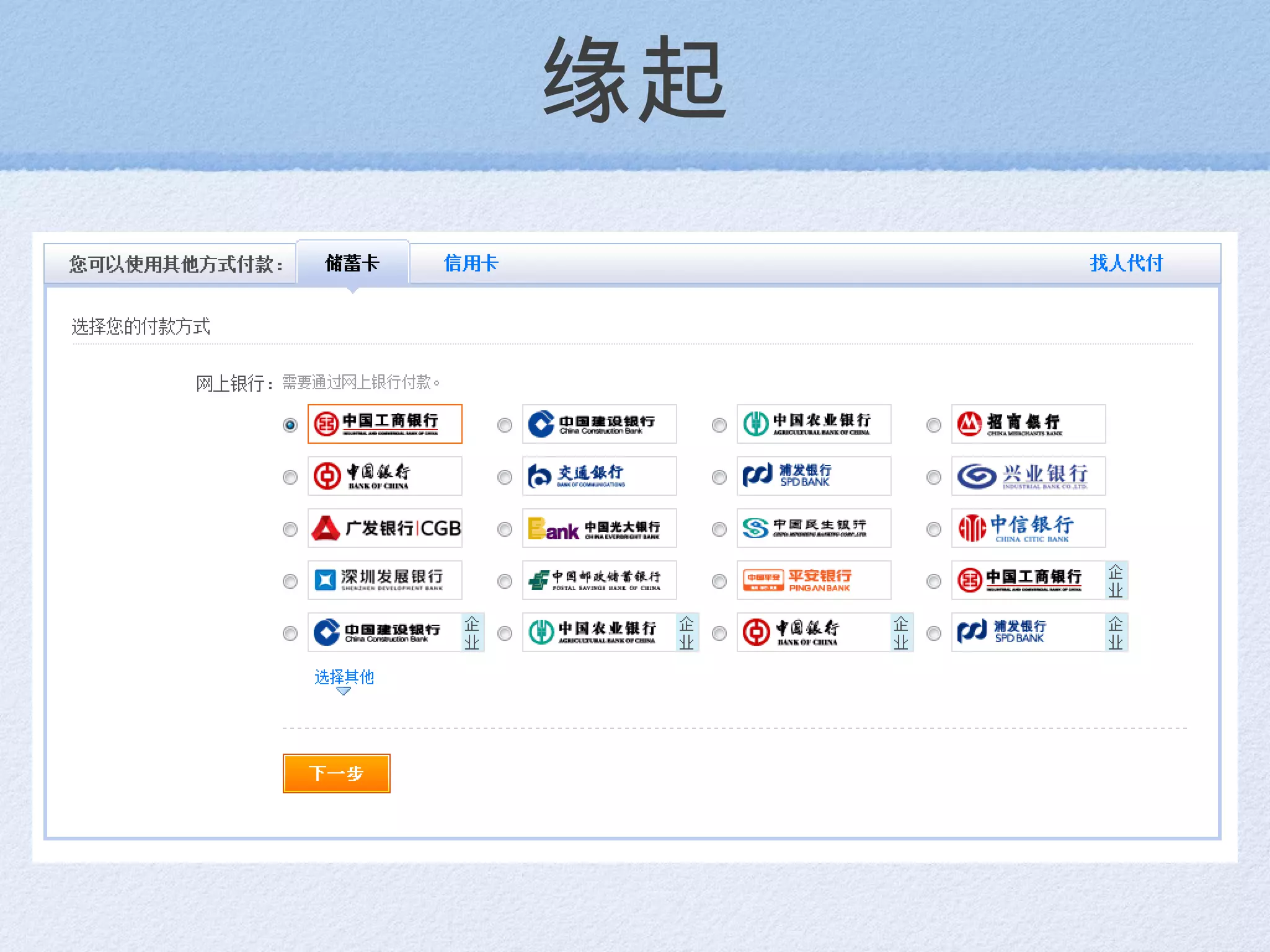1270x952 pixels.
Task: Click the Industrial Bank logo
Action: tap(1028, 476)
